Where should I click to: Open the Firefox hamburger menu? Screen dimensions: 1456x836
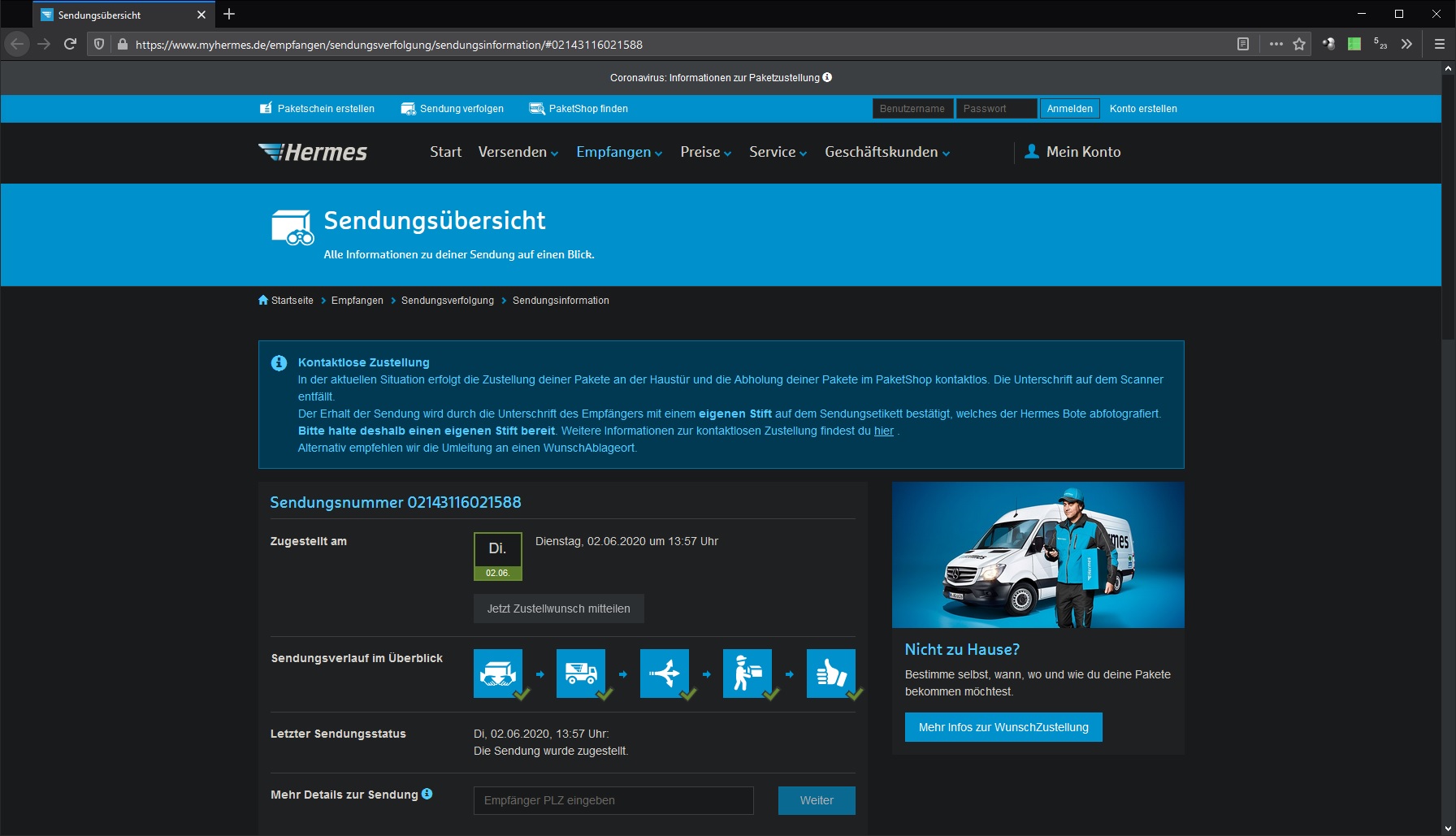[x=1439, y=44]
